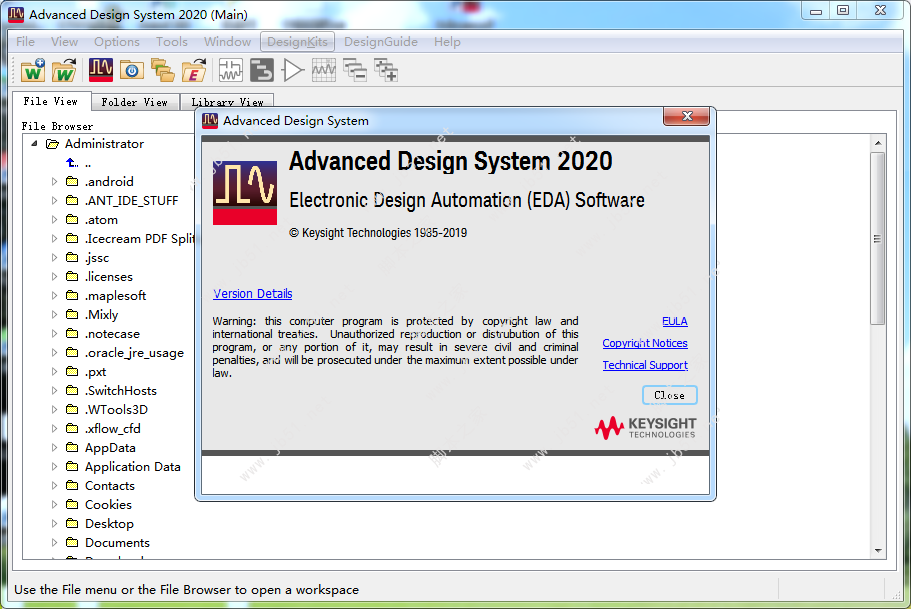Open the Copyright Notices link
911x609 pixels.
[x=645, y=343]
